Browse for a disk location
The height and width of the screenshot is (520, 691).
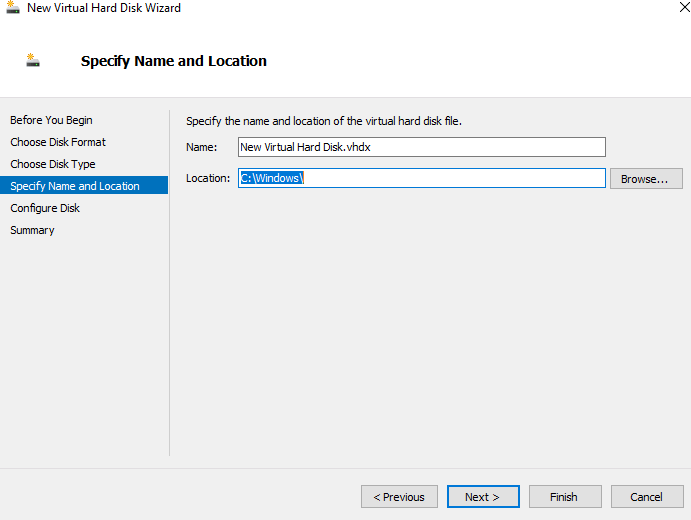(646, 178)
